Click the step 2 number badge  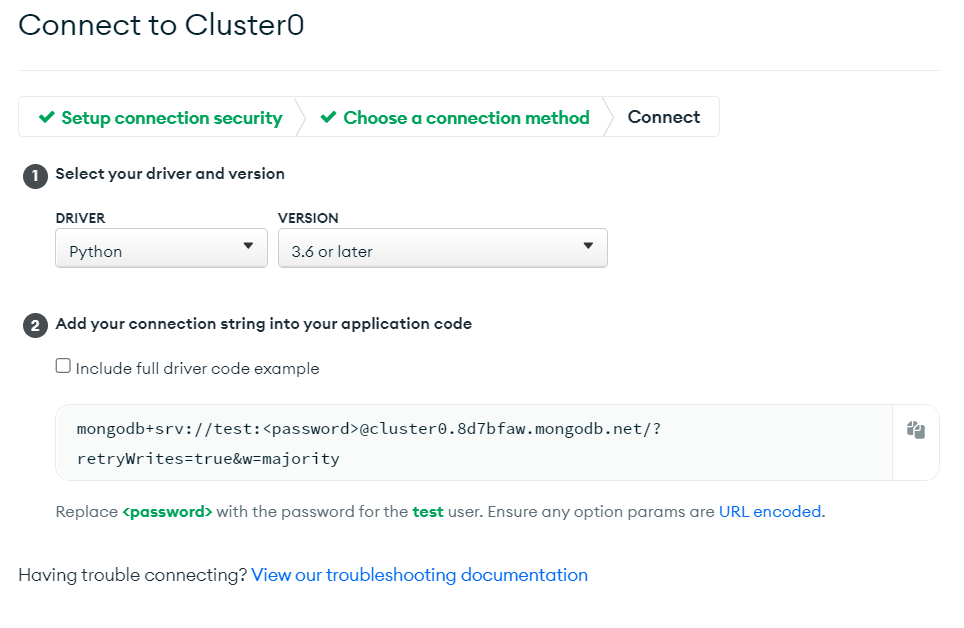click(35, 325)
